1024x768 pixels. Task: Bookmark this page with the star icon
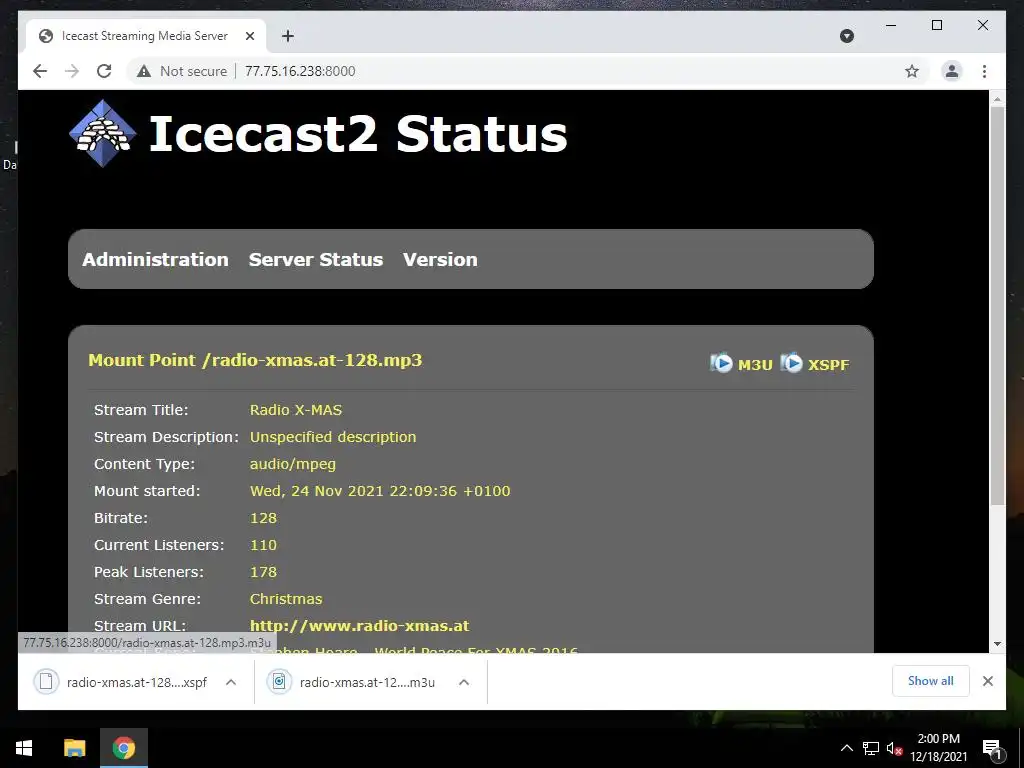[x=912, y=71]
